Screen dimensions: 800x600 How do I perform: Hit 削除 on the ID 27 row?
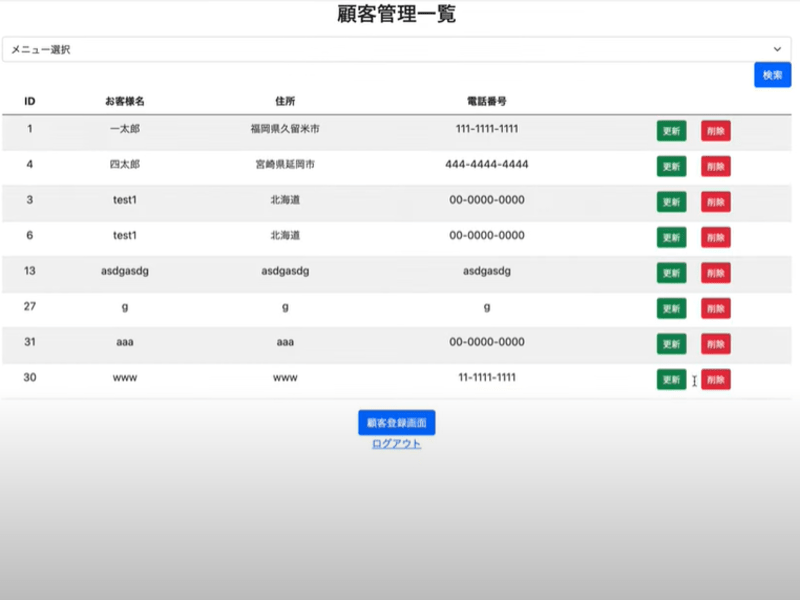(715, 308)
